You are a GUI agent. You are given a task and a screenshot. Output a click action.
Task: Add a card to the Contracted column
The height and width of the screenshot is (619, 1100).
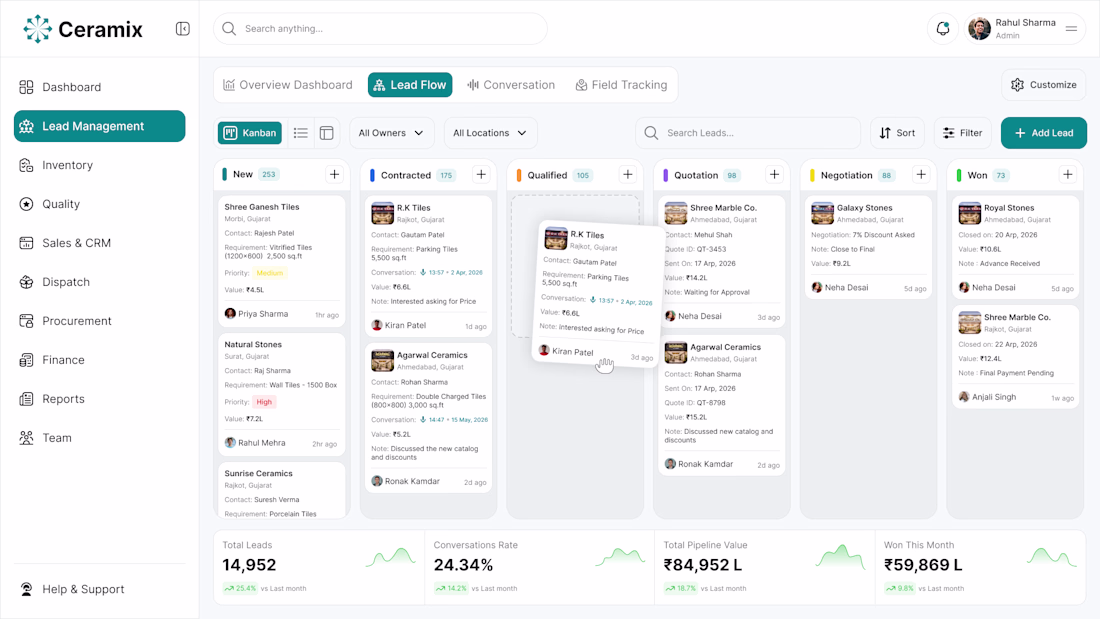click(481, 175)
